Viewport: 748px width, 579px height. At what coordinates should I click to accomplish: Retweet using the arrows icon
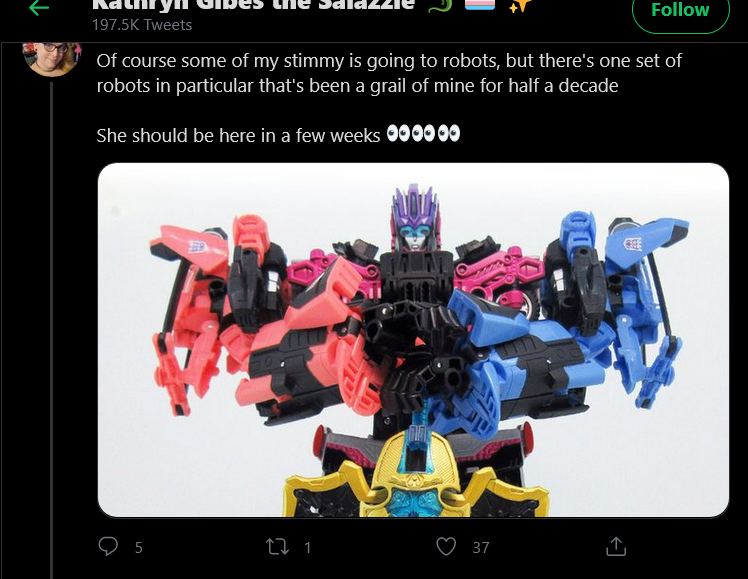pos(277,547)
